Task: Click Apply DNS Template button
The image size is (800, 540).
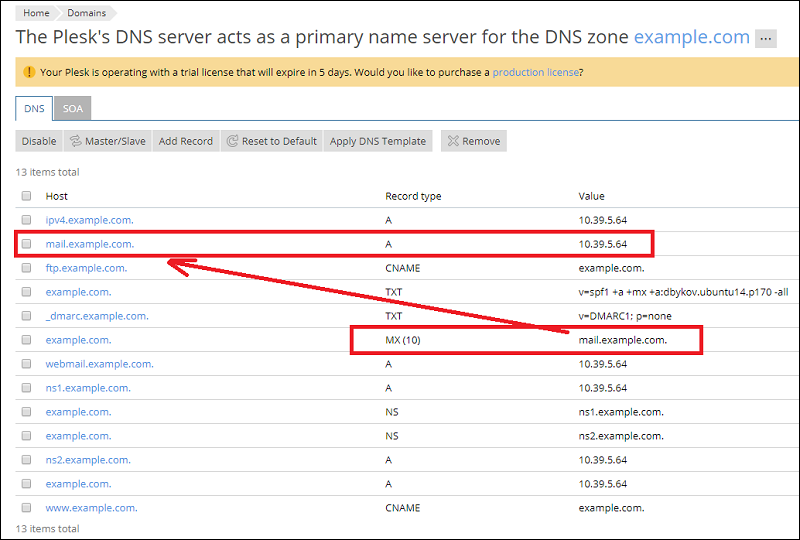Action: 377,141
